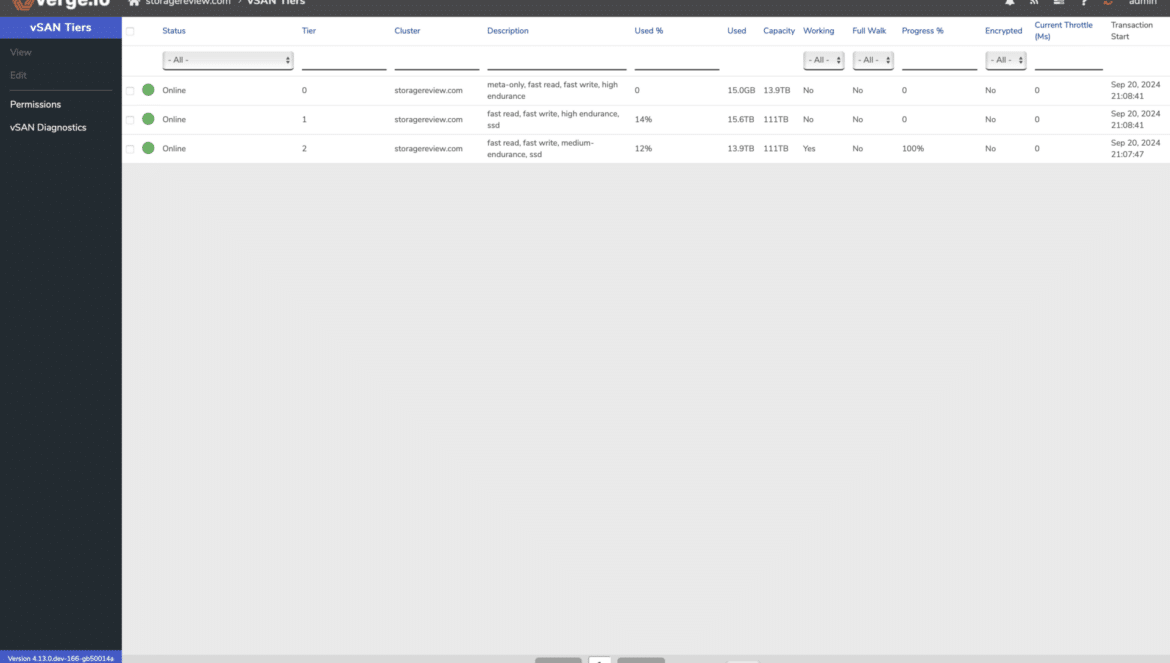This screenshot has height=663, width=1170.
Task: Sort by the Used % column header
Action: (x=648, y=31)
